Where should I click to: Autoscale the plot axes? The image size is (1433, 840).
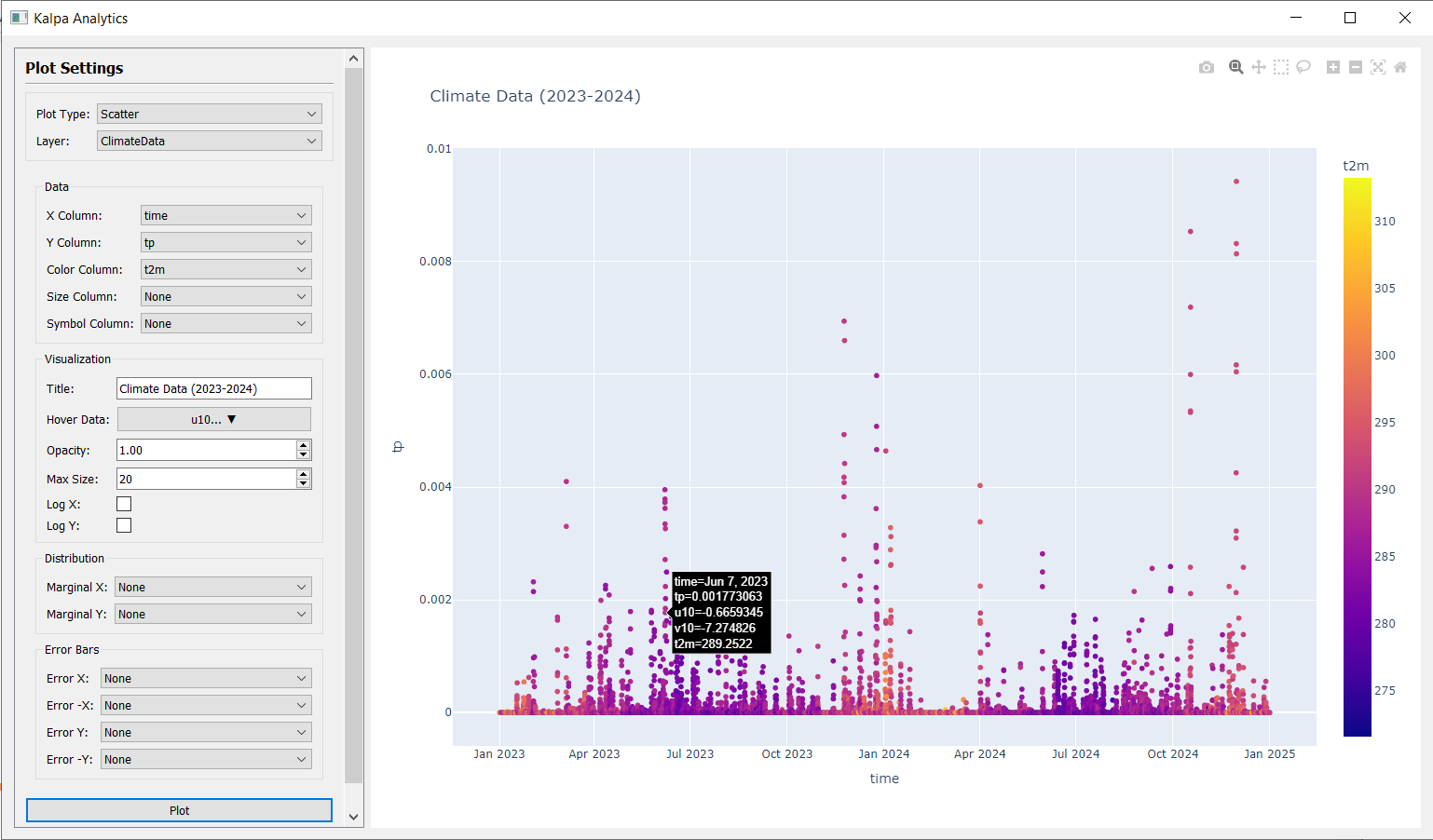pyautogui.click(x=1378, y=67)
